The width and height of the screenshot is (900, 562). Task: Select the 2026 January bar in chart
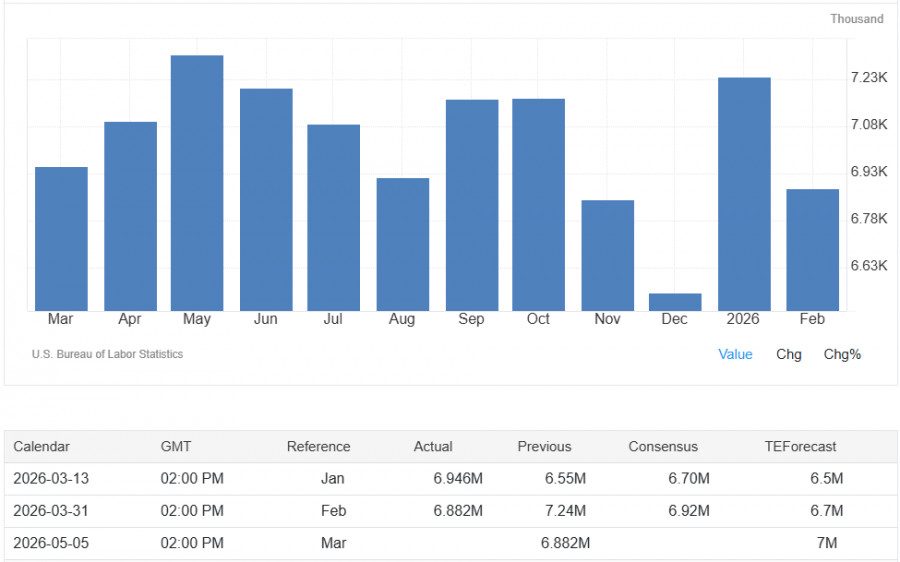744,194
